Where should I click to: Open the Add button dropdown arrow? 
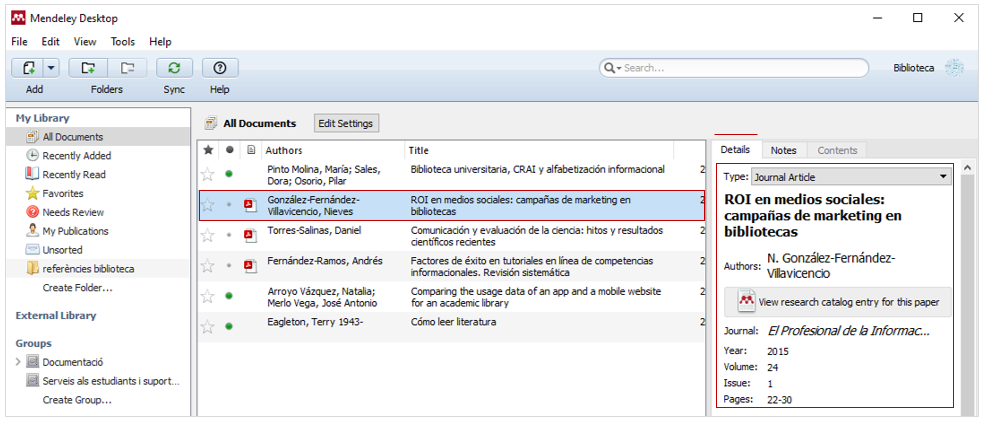pyautogui.click(x=51, y=68)
